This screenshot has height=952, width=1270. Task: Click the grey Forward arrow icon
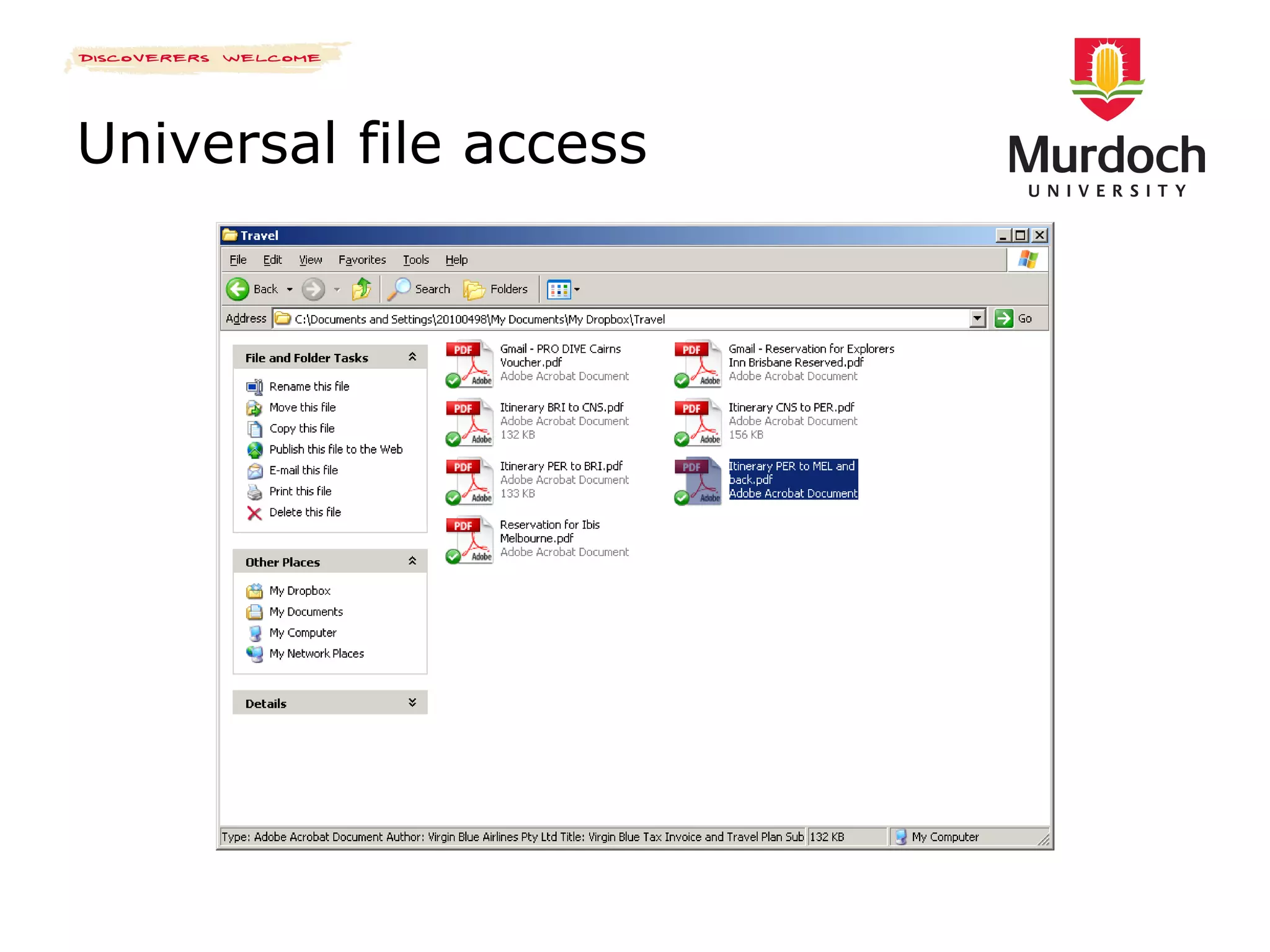pyautogui.click(x=313, y=289)
